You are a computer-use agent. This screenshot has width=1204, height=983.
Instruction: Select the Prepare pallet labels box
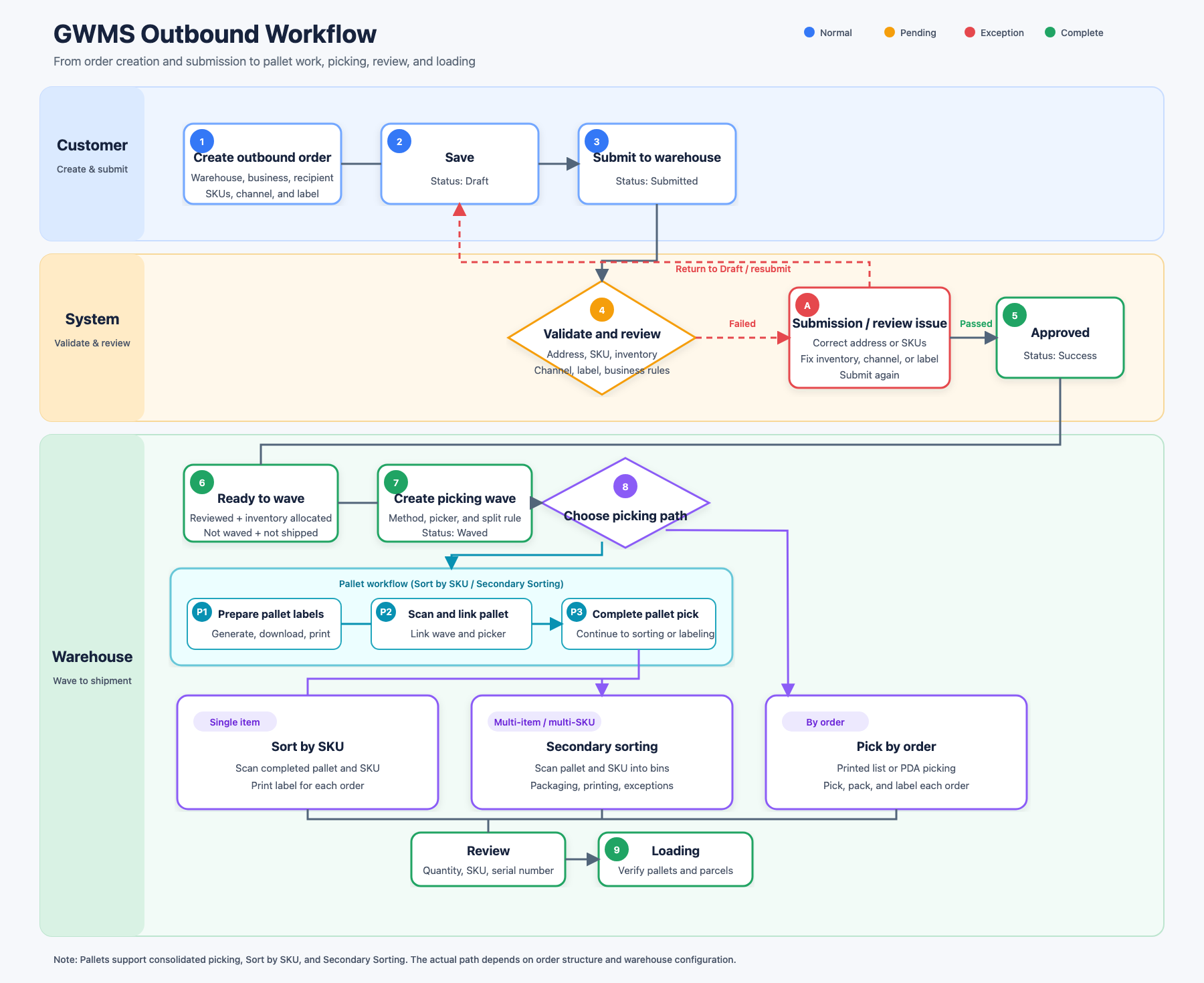(x=264, y=624)
